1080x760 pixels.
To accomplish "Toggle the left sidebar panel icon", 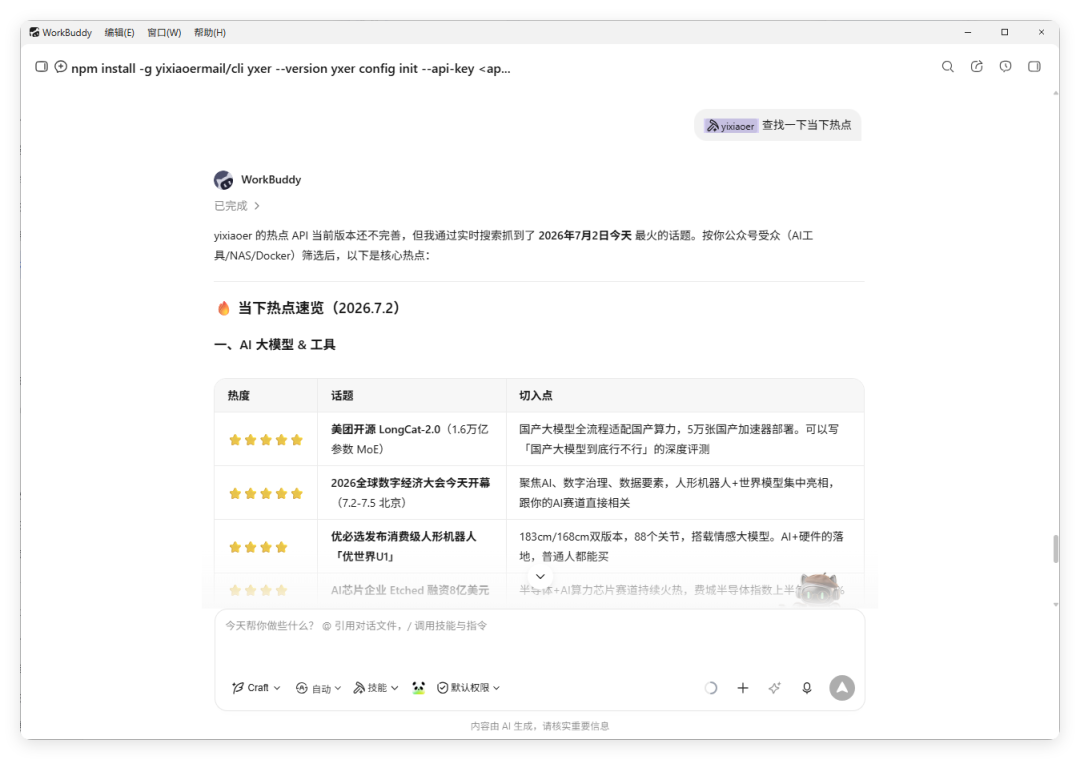I will [x=41, y=67].
